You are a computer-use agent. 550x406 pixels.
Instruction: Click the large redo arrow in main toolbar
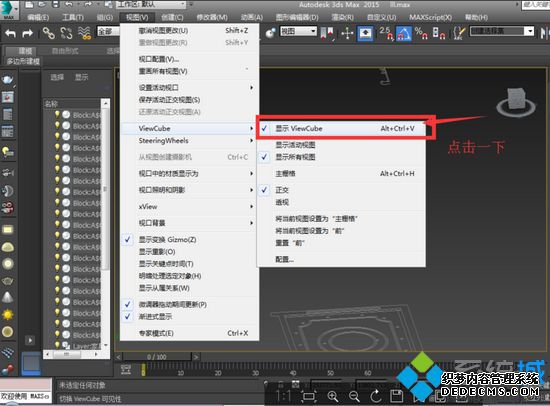(28, 33)
